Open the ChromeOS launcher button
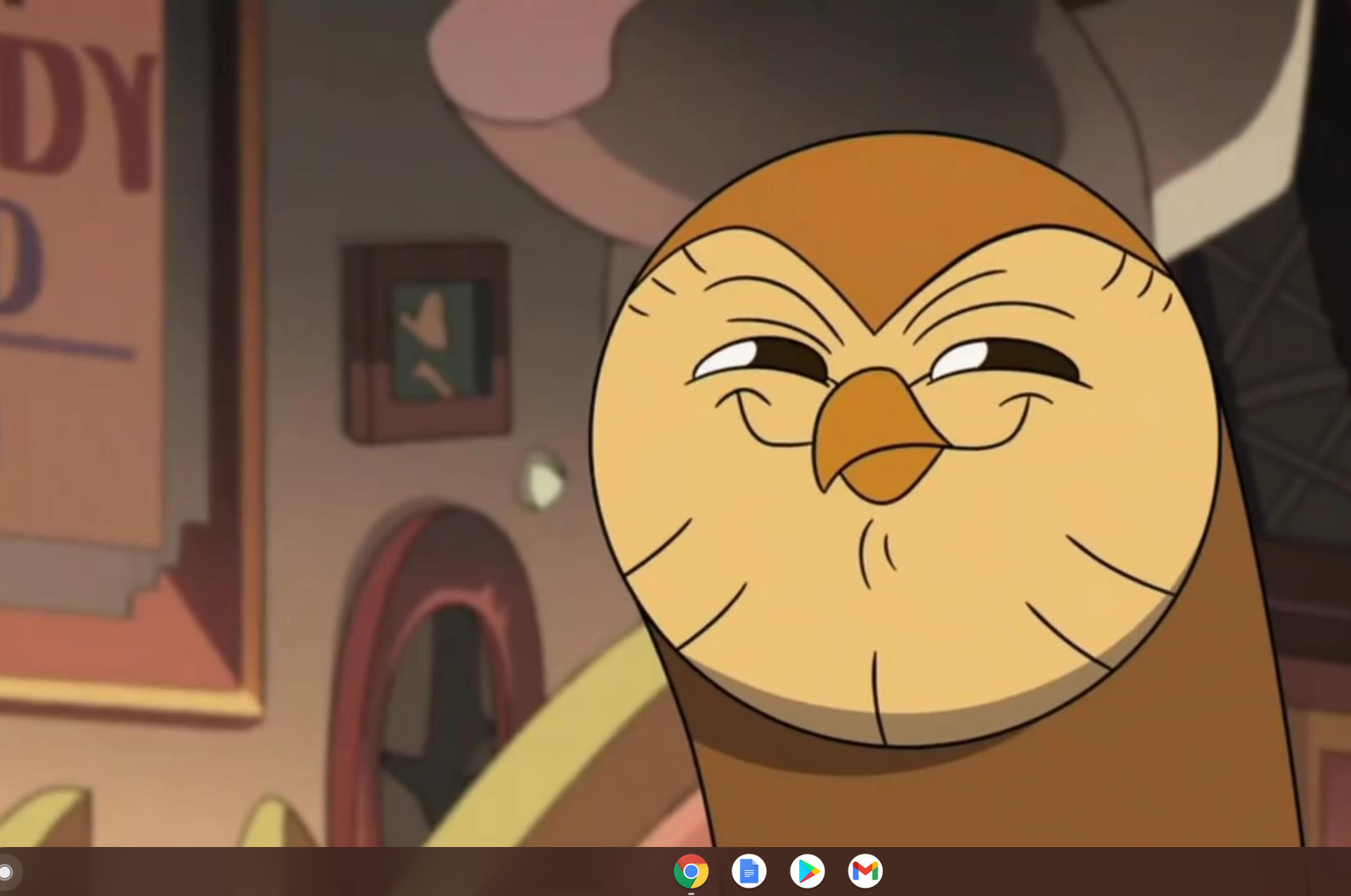Screen dimensions: 1351x896 click(x=7, y=872)
